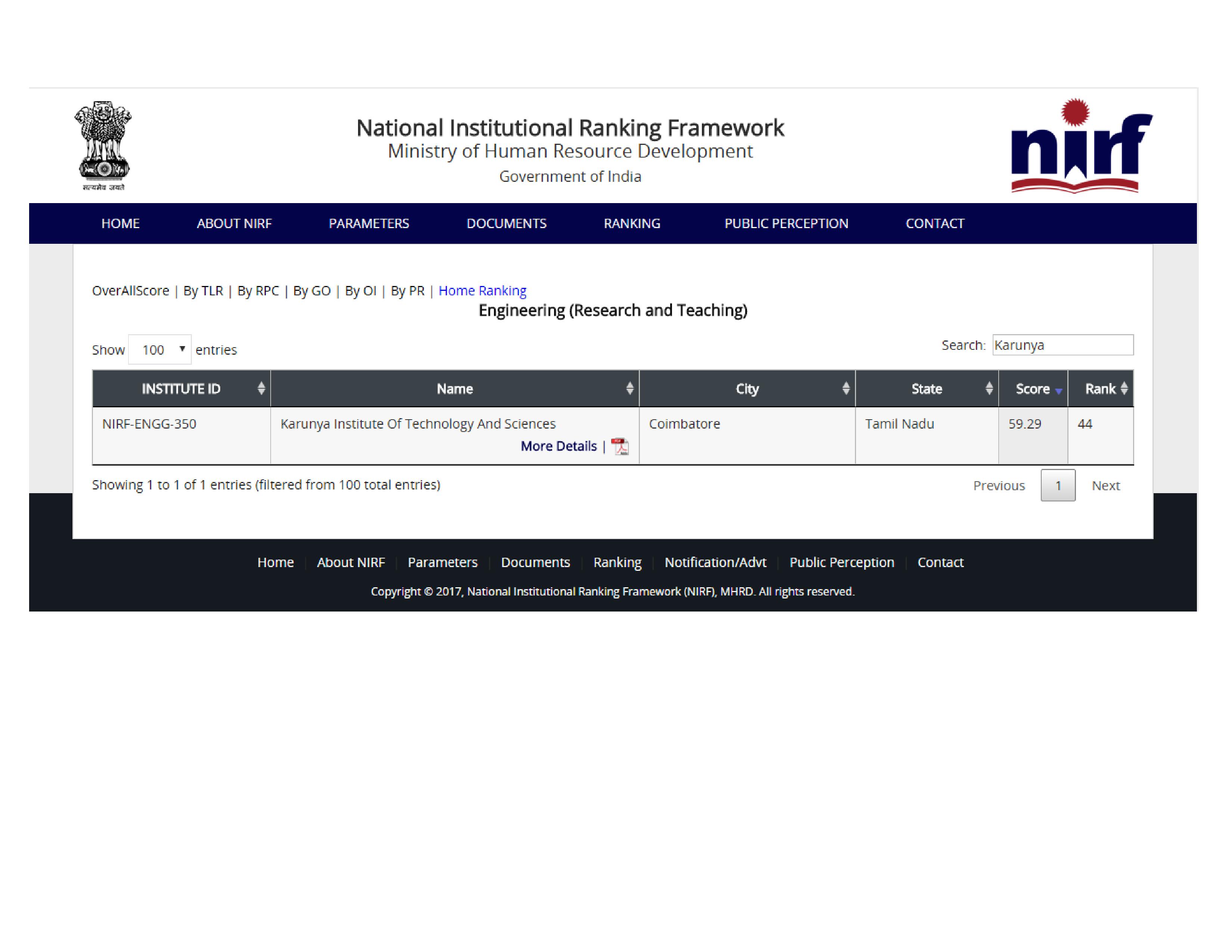Image resolution: width=1232 pixels, height=952 pixels.
Task: Click the Next pagination button
Action: point(1106,486)
